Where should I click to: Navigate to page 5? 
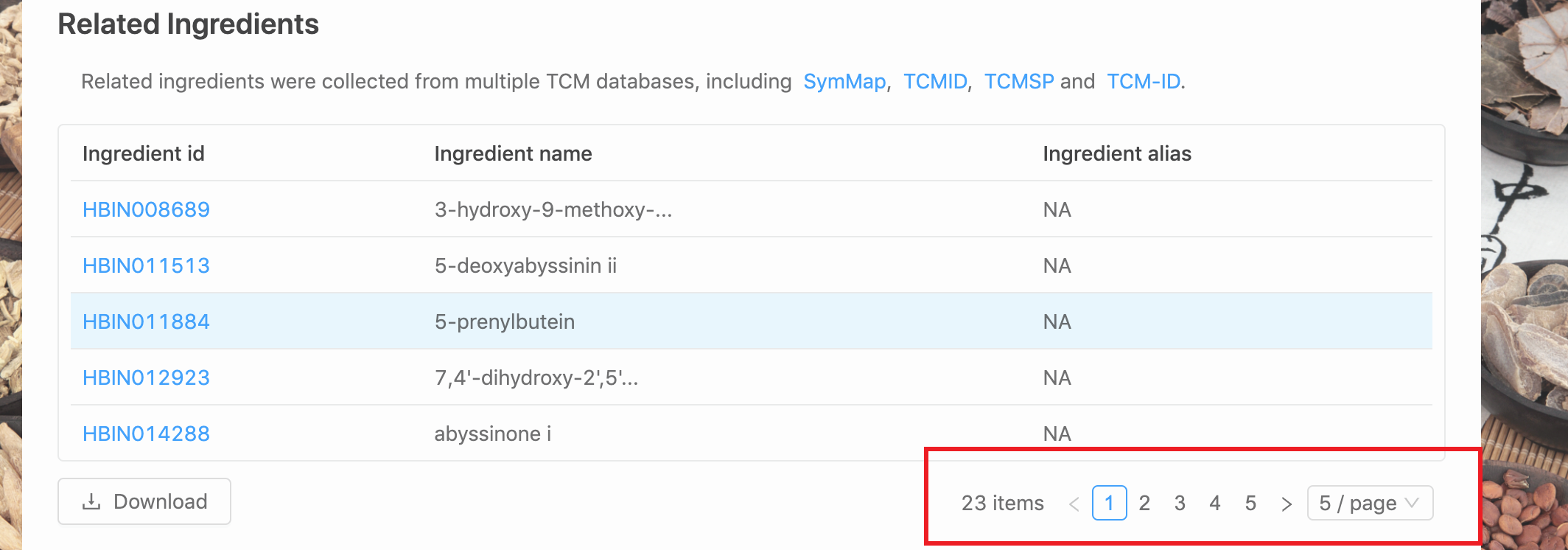pyautogui.click(x=1250, y=503)
